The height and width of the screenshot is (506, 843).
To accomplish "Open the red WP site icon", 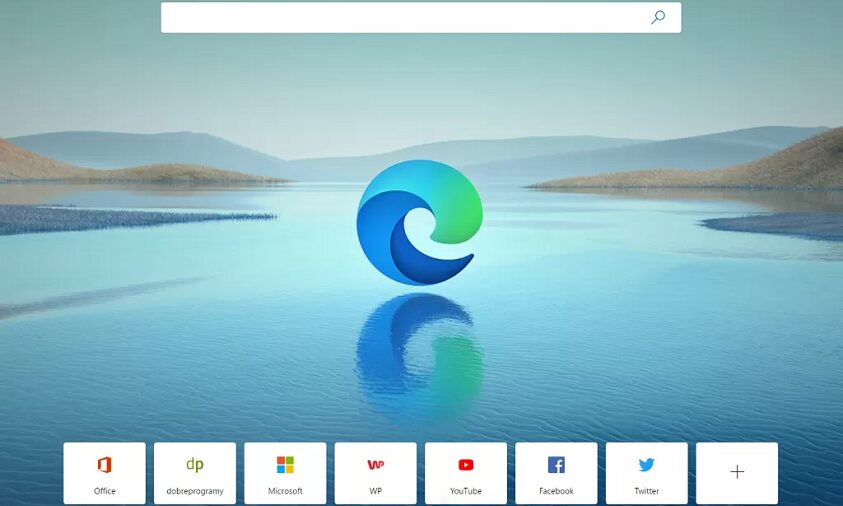I will pos(376,465).
